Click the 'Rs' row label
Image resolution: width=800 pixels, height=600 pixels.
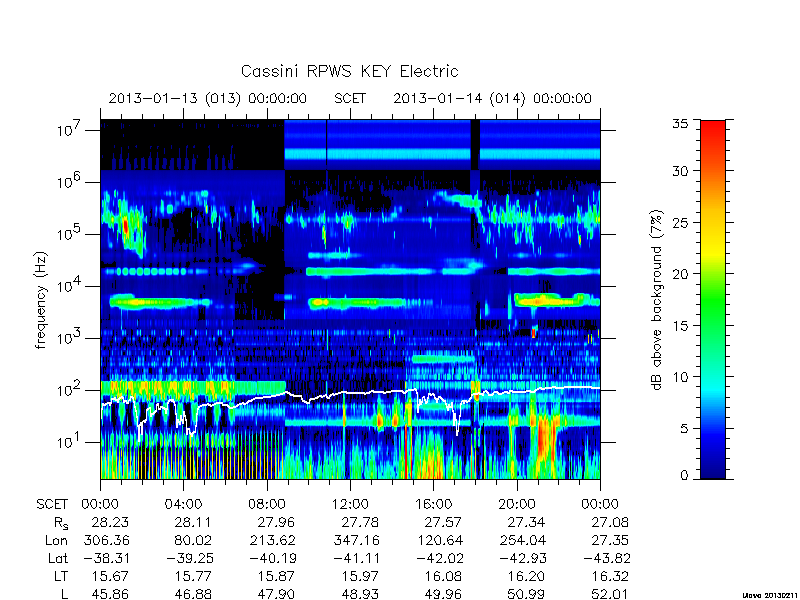click(x=61, y=523)
